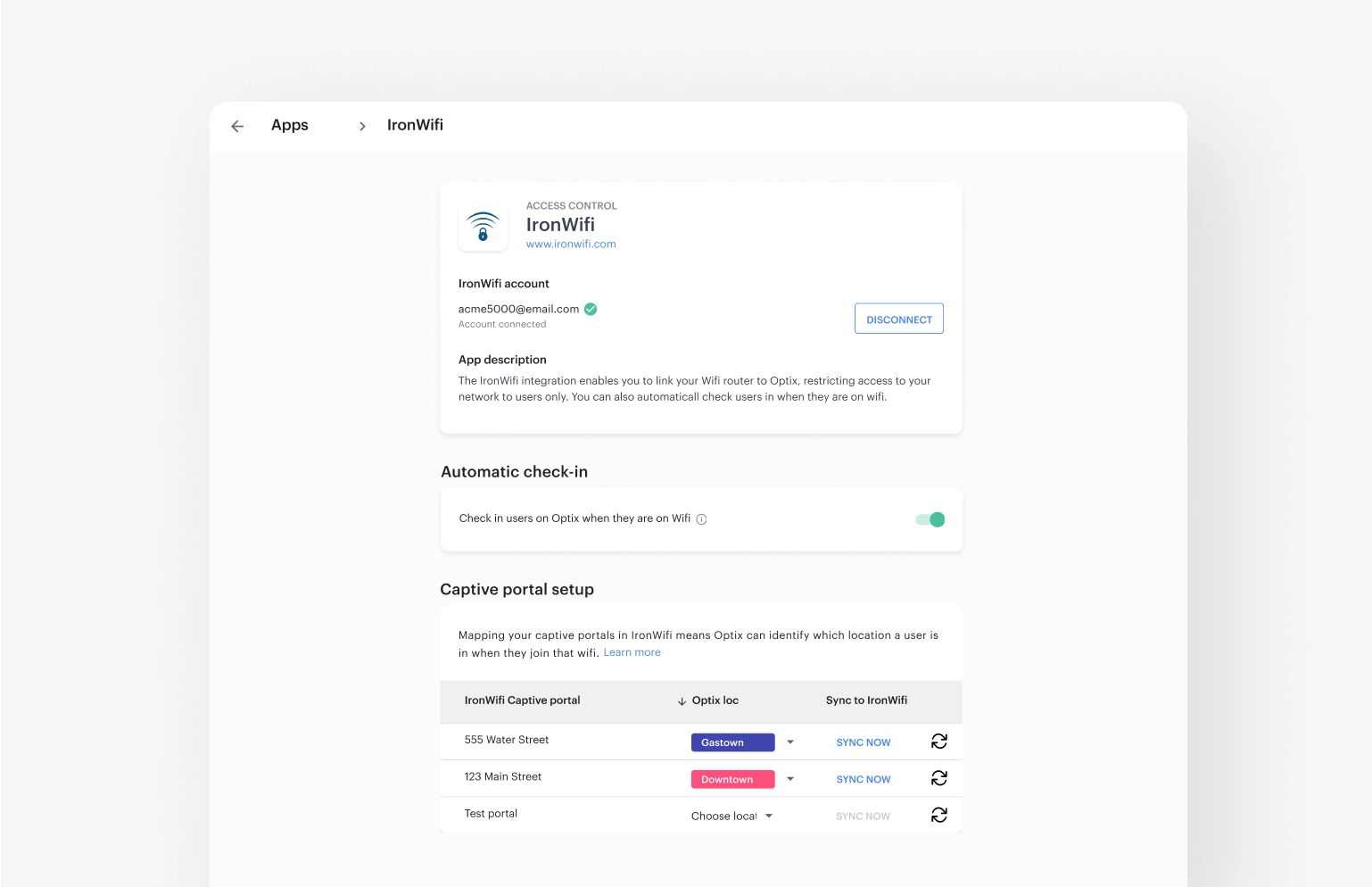The image size is (1372, 887).
Task: Click the Test portal cell
Action: pyautogui.click(x=491, y=814)
